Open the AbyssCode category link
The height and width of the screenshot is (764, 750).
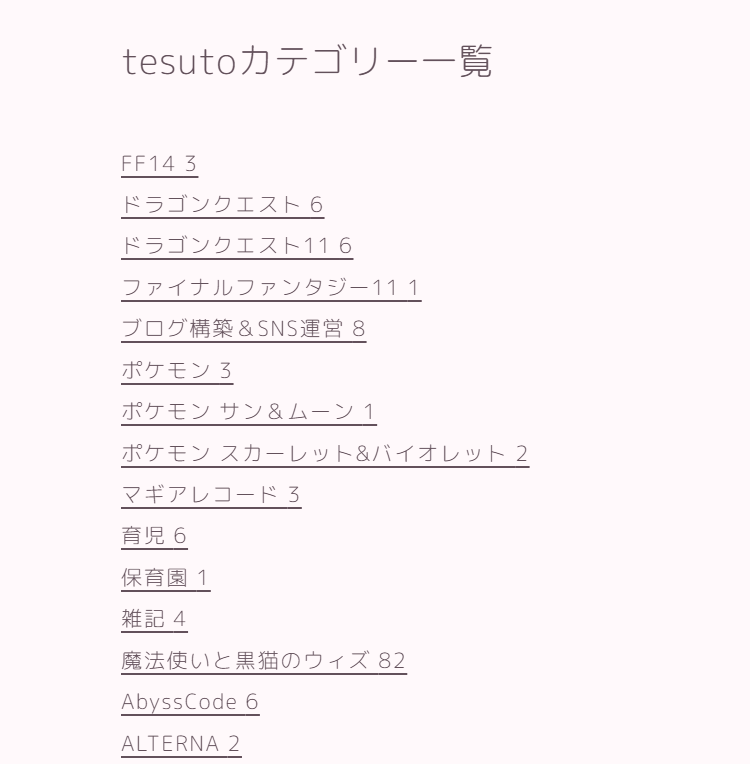190,702
